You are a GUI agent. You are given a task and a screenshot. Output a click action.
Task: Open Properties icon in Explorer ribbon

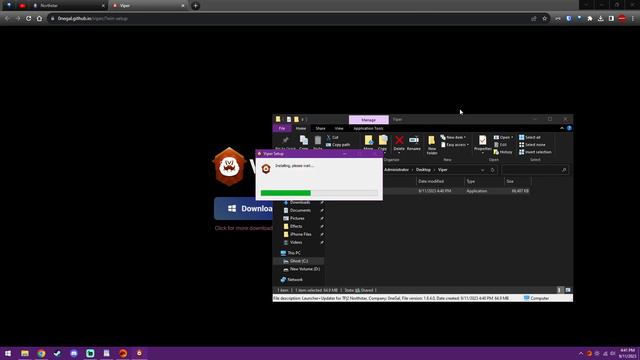482,140
